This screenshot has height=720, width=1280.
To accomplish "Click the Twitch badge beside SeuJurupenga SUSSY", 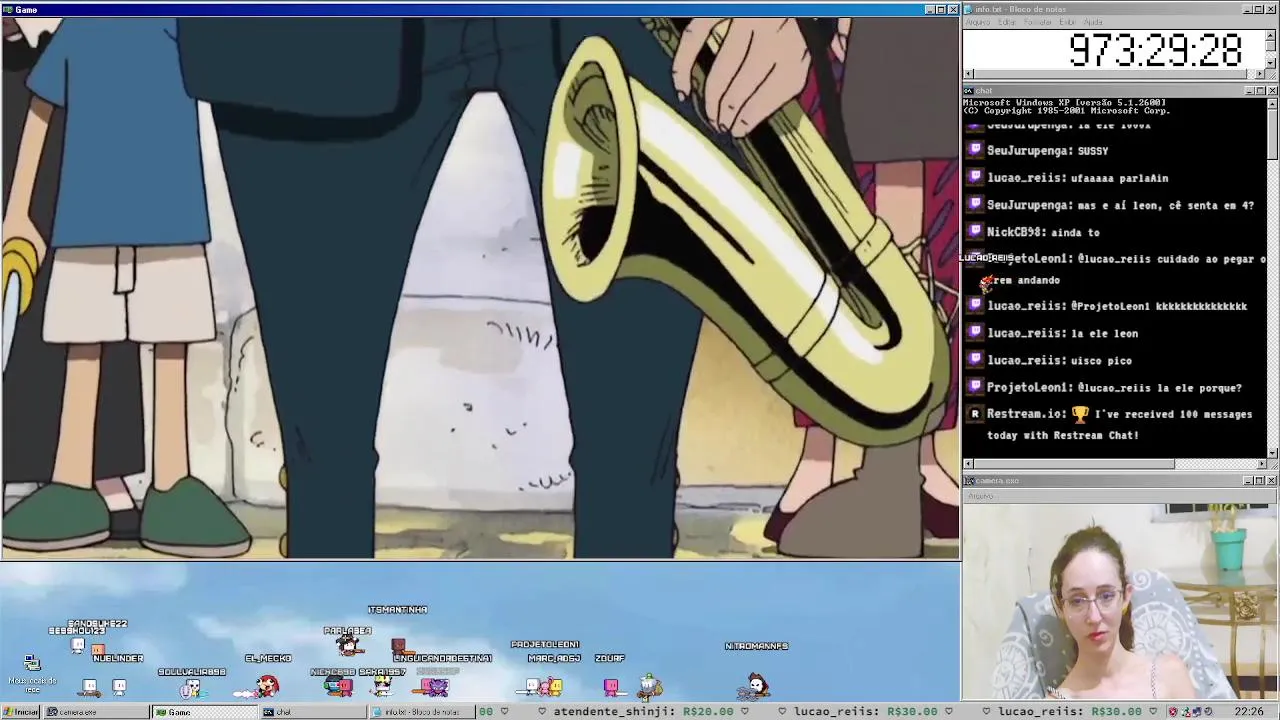I will [975, 150].
